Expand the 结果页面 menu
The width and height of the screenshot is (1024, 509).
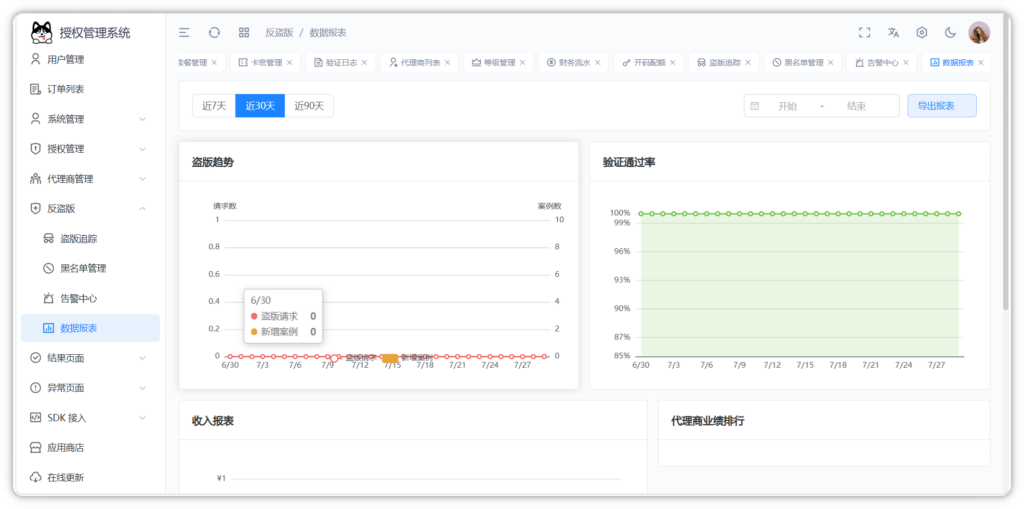[90, 358]
